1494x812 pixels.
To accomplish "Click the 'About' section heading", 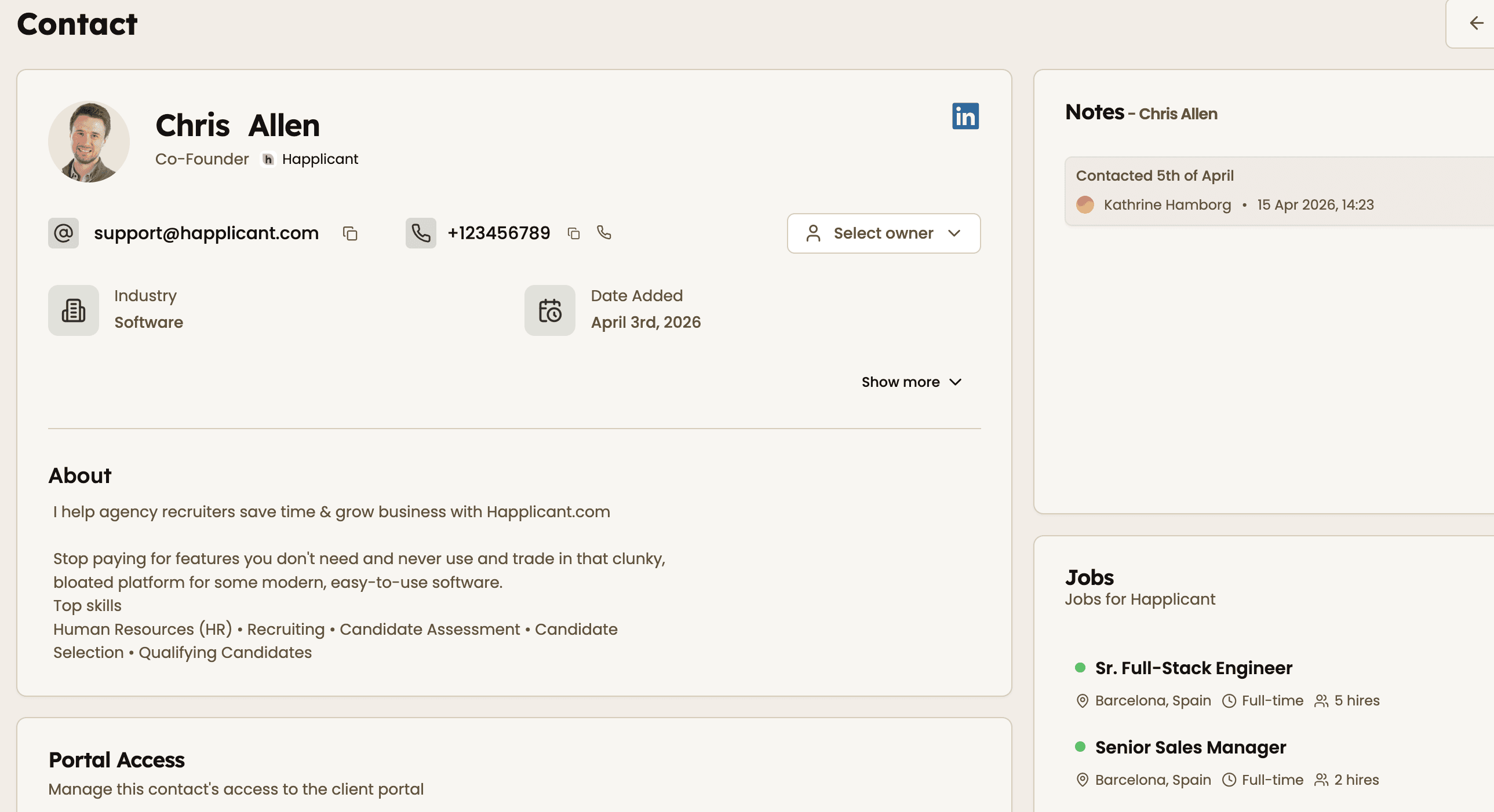I will tap(80, 476).
